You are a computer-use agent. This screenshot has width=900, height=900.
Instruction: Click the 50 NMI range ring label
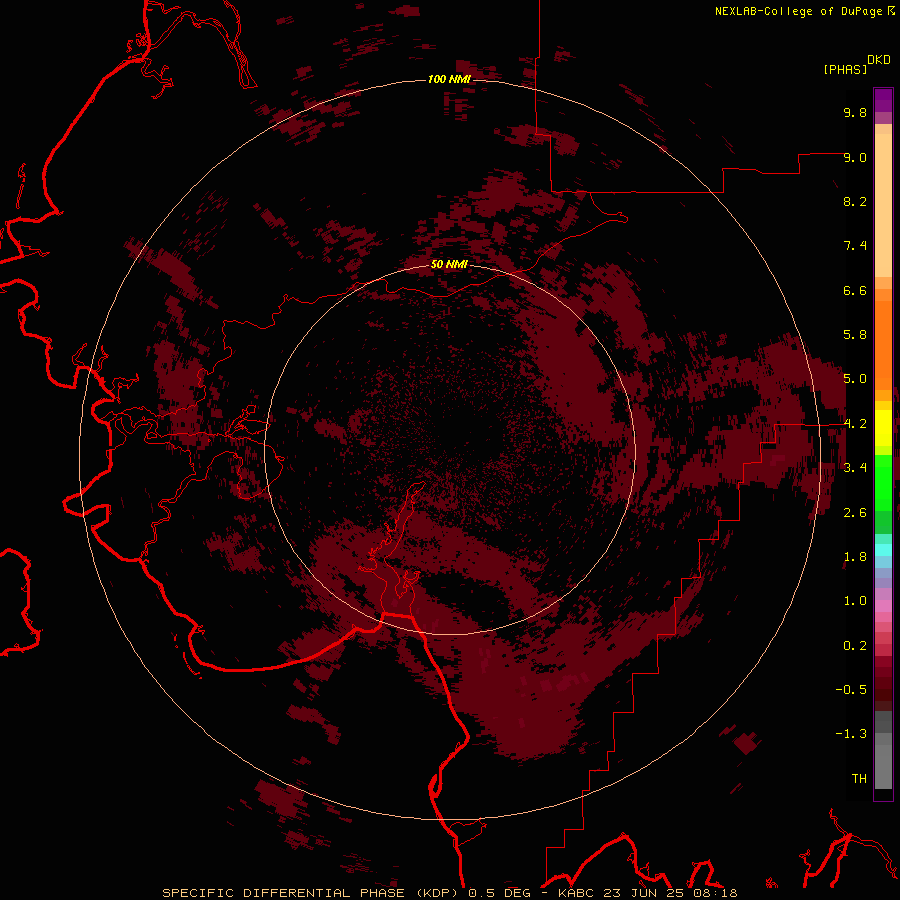449,265
